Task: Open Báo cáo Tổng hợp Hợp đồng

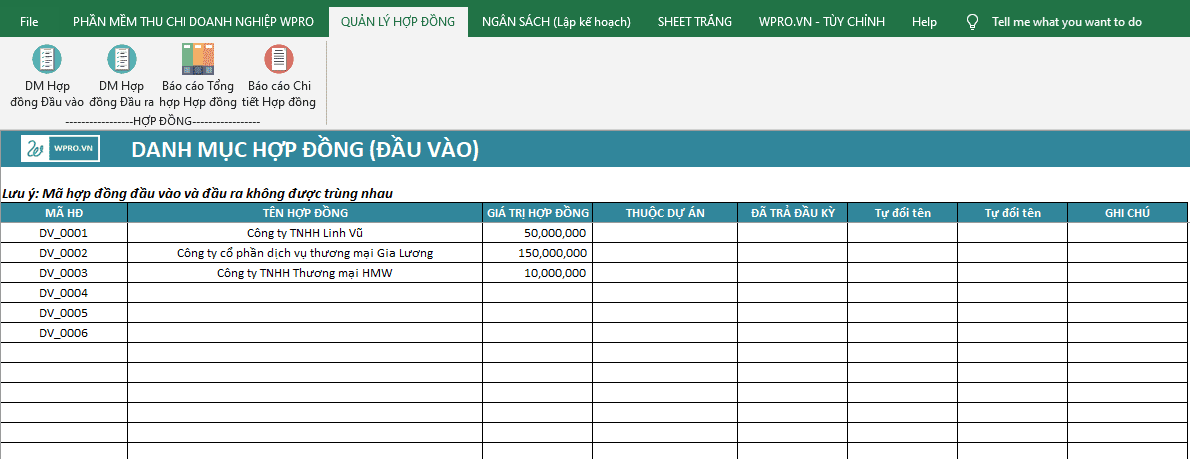Action: click(x=198, y=77)
